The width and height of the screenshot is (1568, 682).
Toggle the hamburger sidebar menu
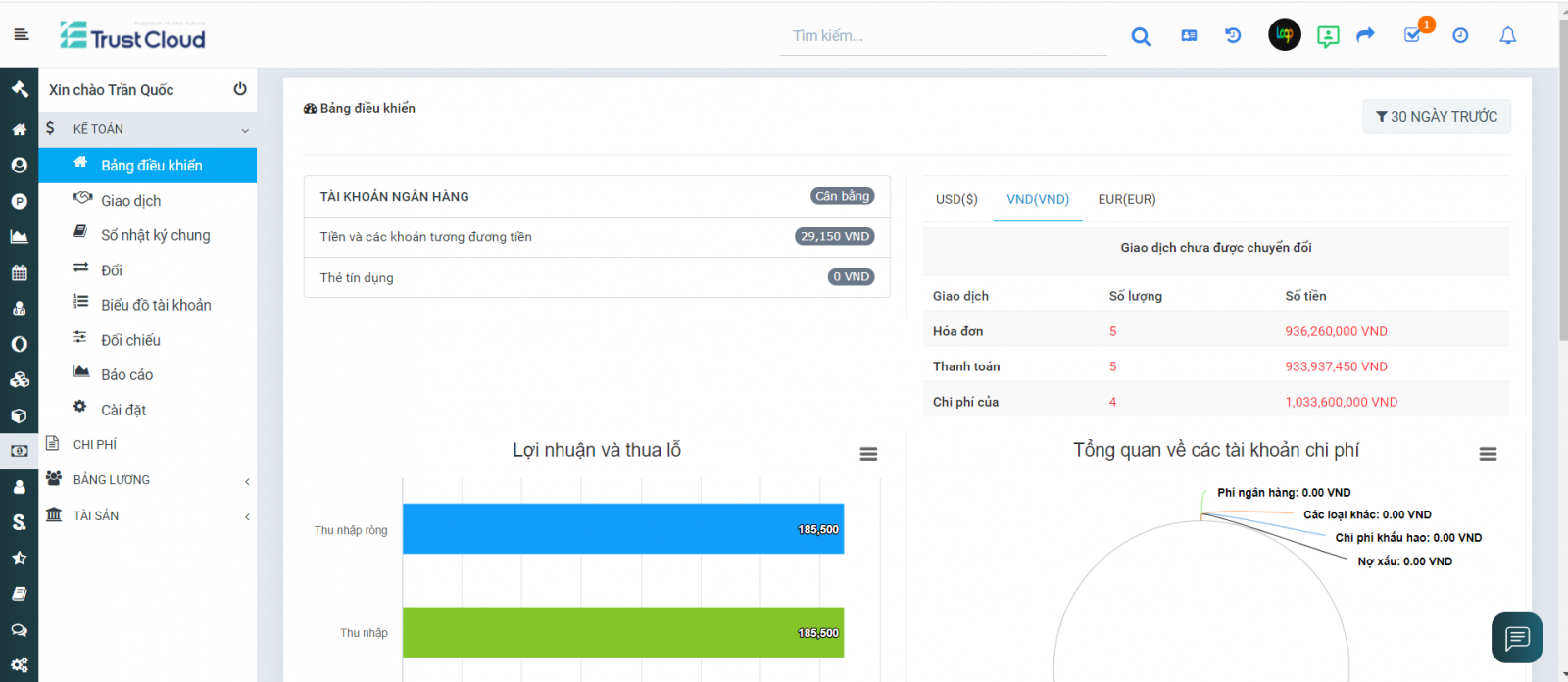pos(22,34)
